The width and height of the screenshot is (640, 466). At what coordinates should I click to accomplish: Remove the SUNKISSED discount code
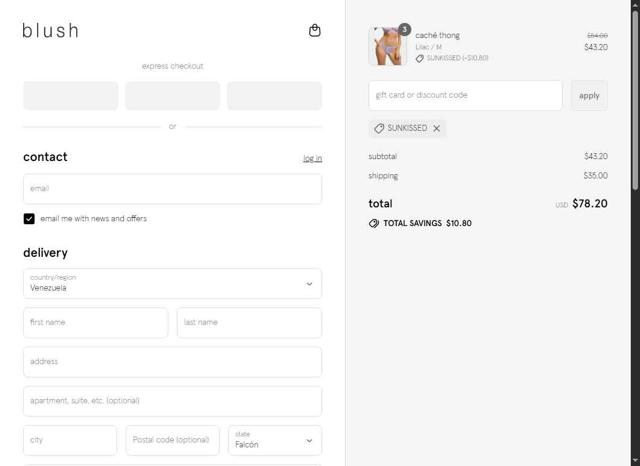tap(437, 129)
